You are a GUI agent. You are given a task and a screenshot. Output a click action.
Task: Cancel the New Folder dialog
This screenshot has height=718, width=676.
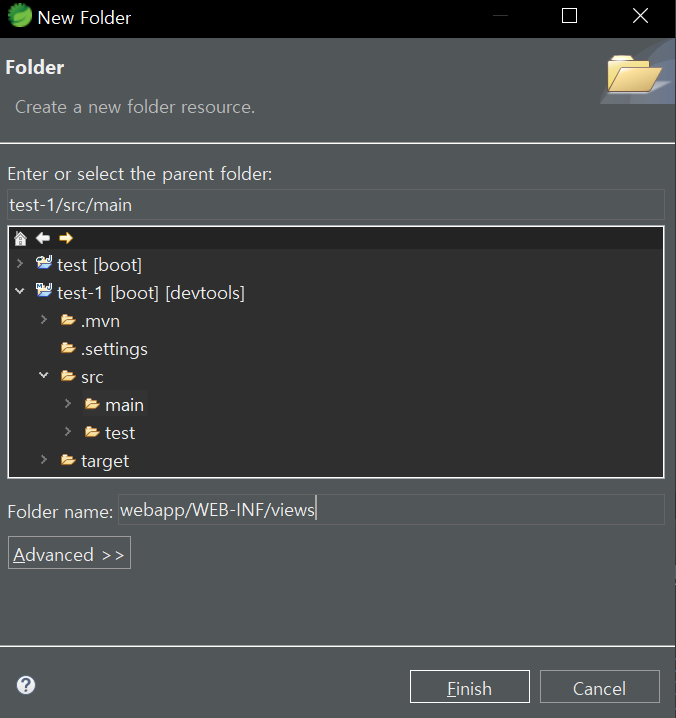point(599,688)
